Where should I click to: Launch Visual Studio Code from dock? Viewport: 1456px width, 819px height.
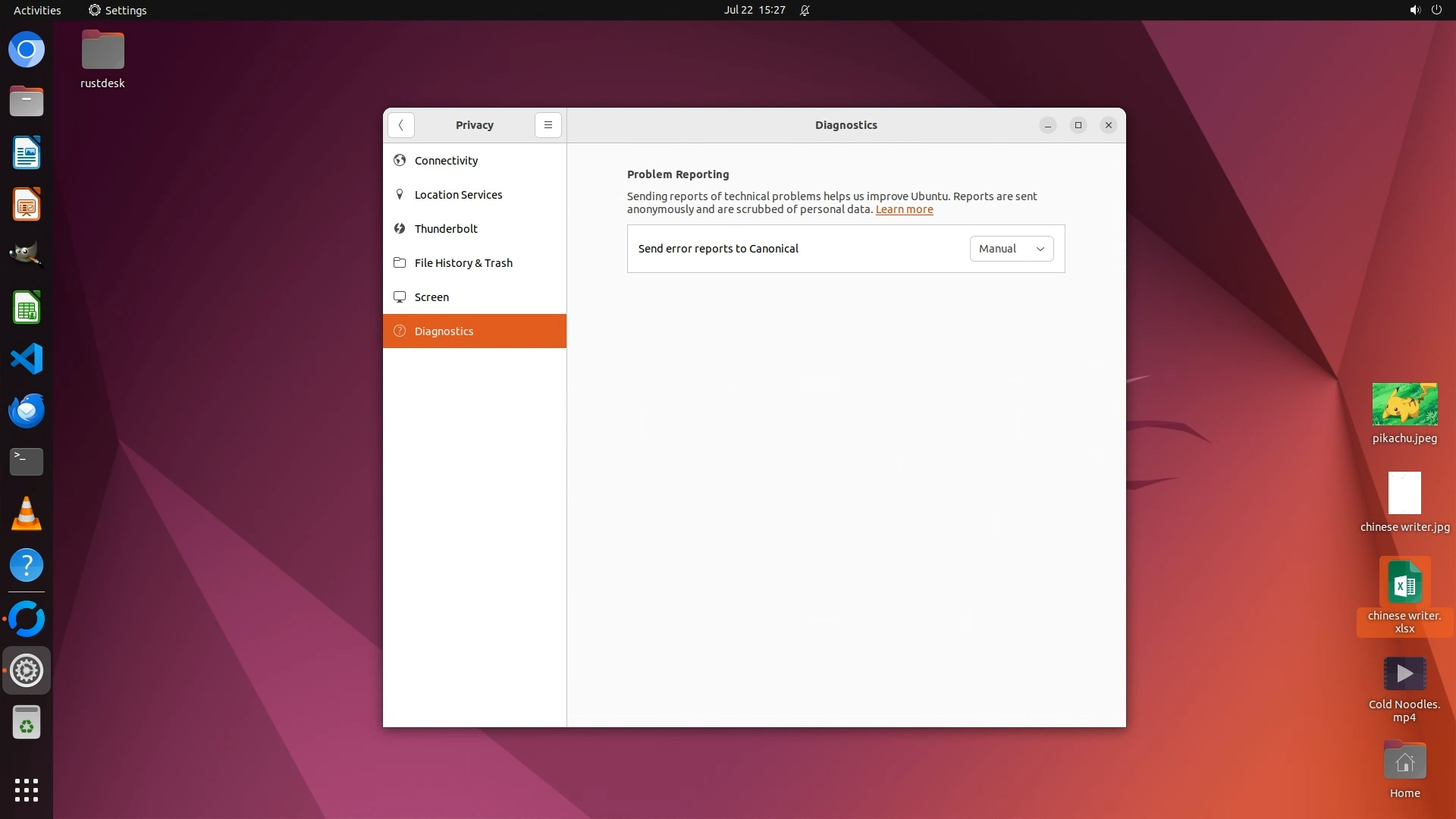pyautogui.click(x=27, y=359)
